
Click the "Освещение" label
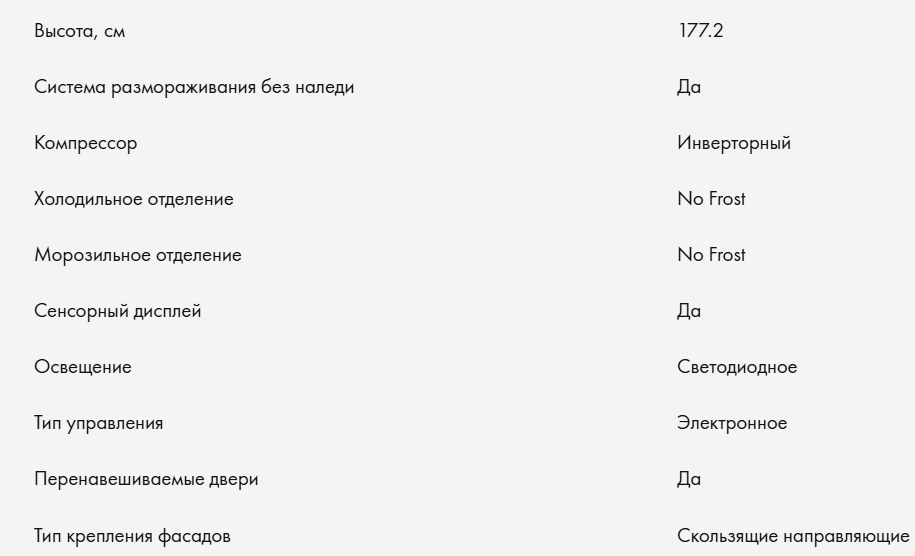point(83,367)
